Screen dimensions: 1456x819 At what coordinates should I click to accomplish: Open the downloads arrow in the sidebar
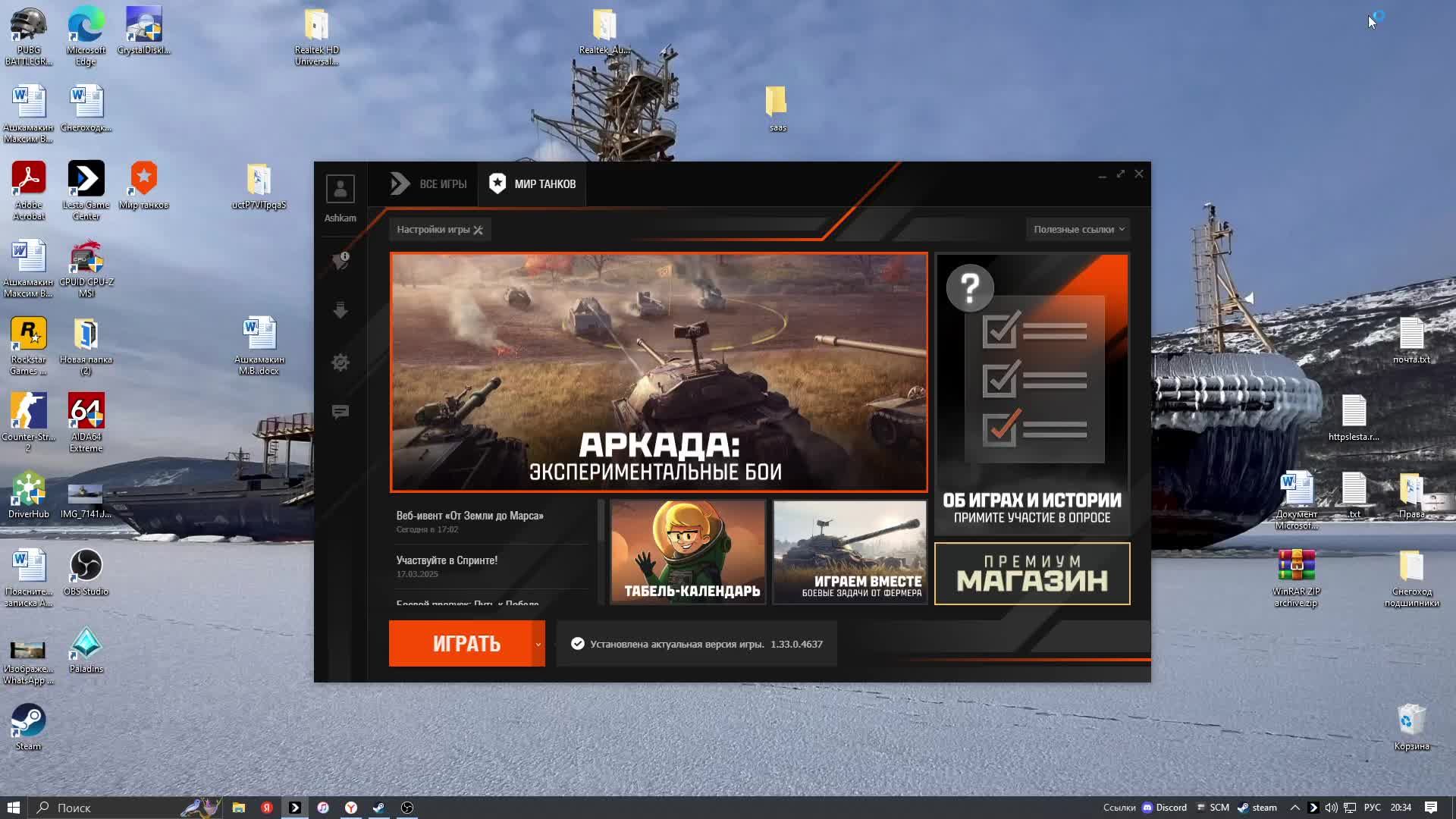point(340,310)
